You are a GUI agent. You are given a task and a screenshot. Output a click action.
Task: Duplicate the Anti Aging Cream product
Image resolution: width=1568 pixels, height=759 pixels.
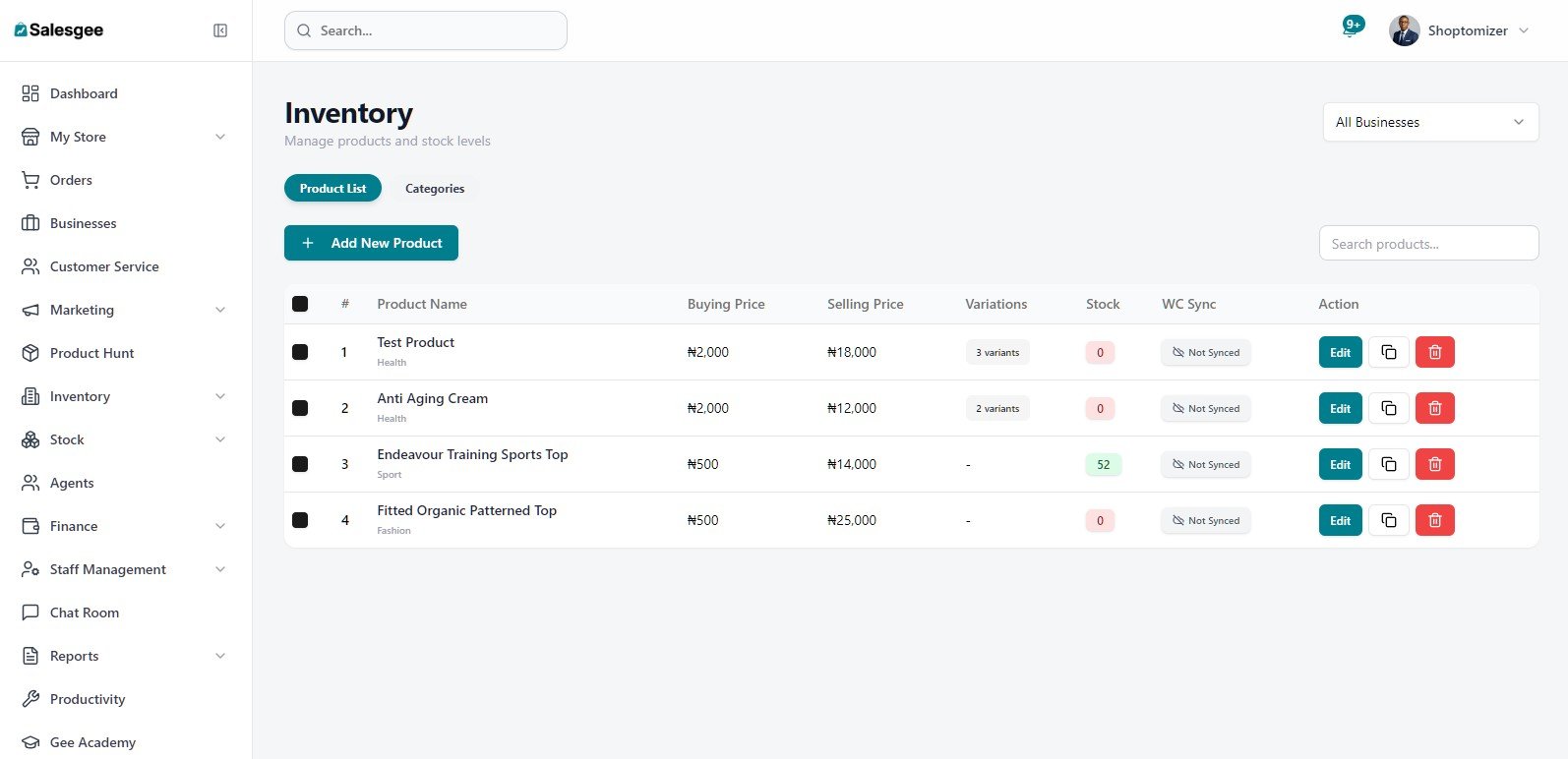tap(1389, 408)
